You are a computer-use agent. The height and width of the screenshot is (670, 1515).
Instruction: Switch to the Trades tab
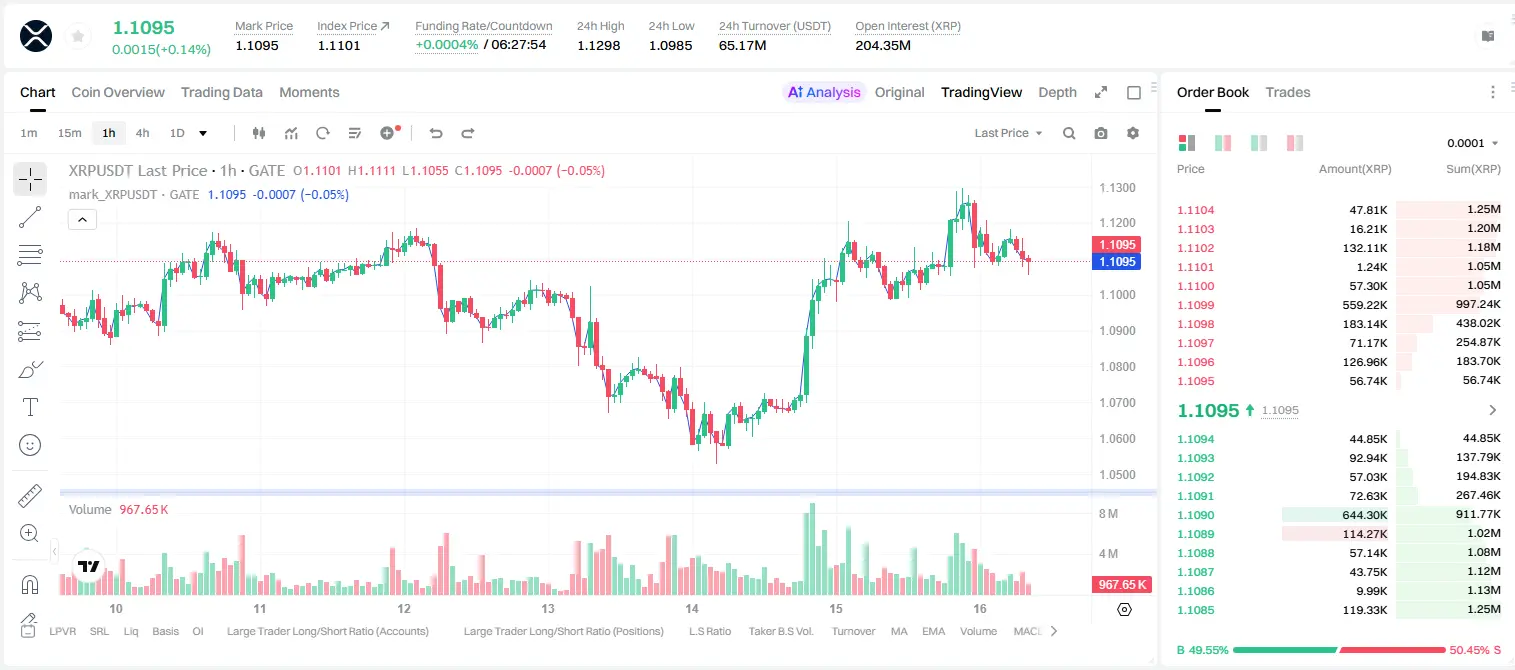(x=1288, y=92)
